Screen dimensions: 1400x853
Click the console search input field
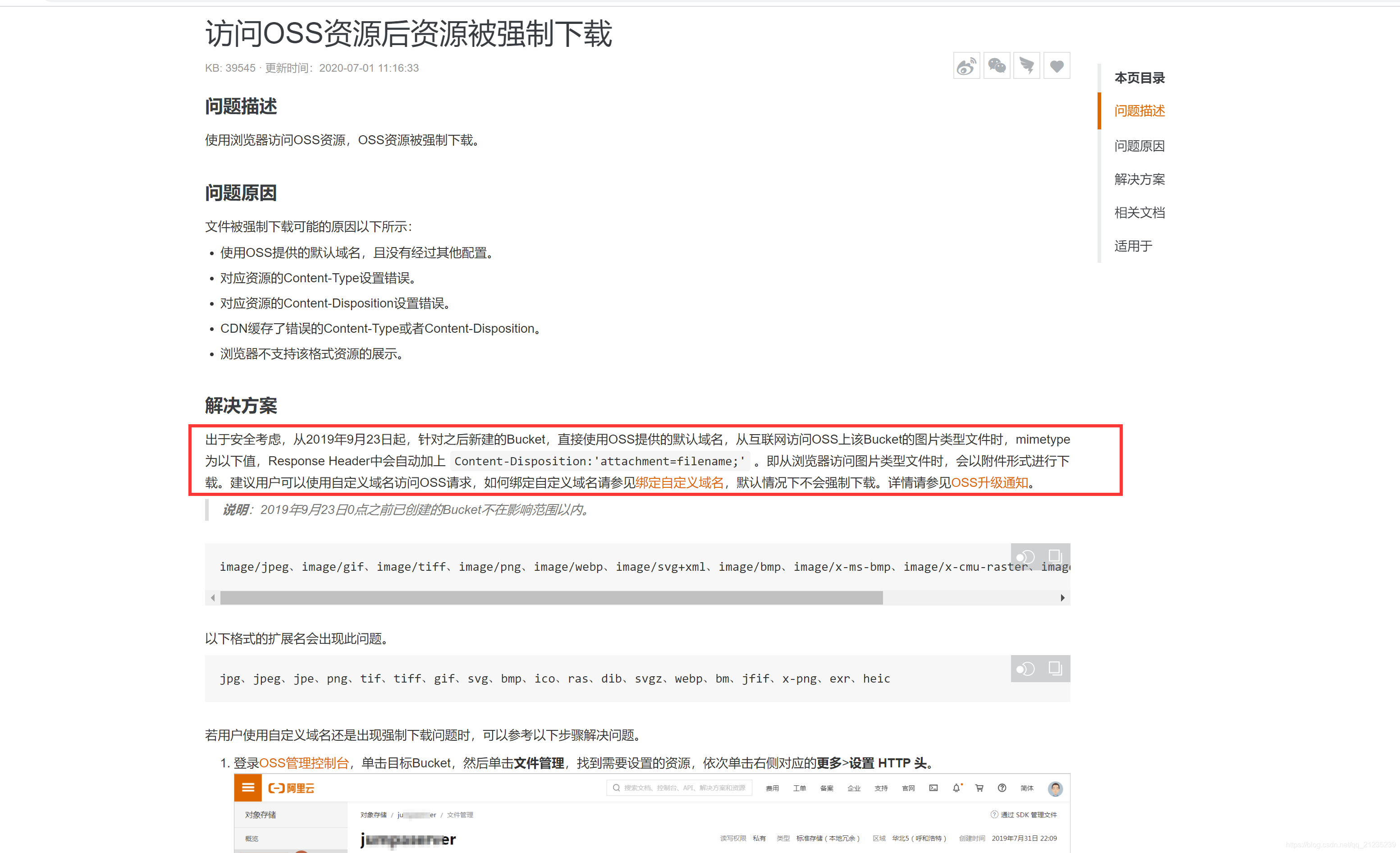click(679, 788)
